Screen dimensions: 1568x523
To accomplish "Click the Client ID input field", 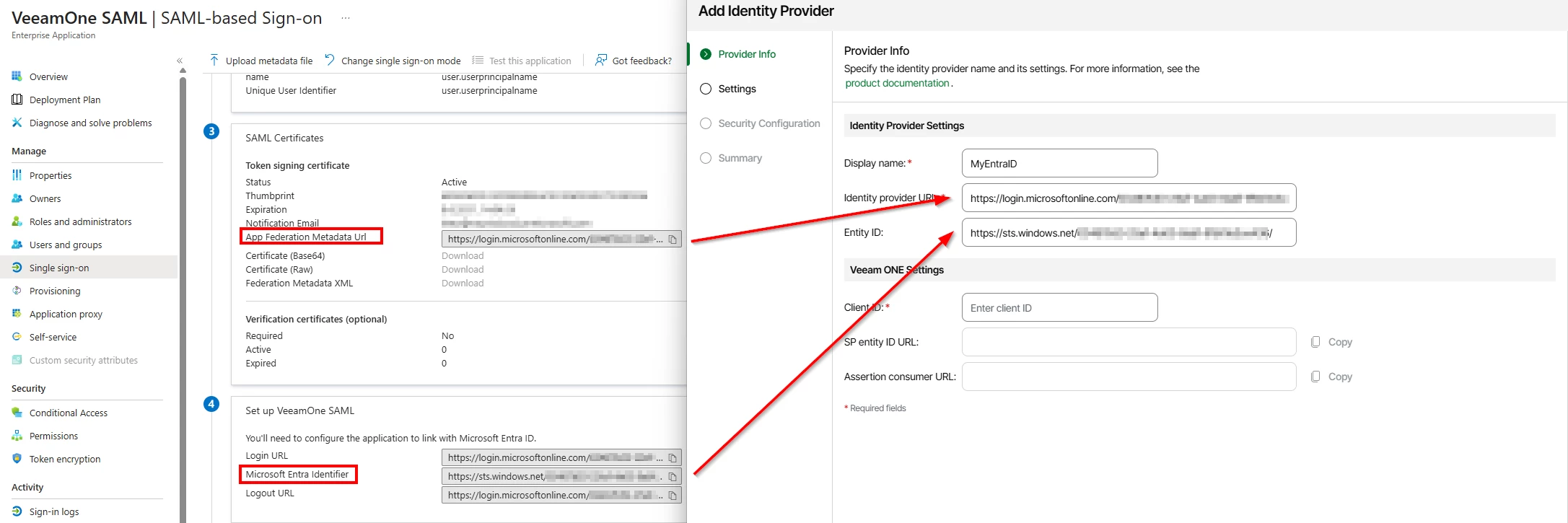I will pyautogui.click(x=1059, y=307).
